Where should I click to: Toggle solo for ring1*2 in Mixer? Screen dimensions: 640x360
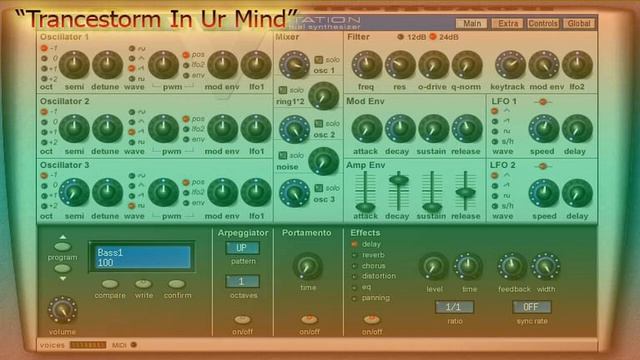click(x=282, y=90)
